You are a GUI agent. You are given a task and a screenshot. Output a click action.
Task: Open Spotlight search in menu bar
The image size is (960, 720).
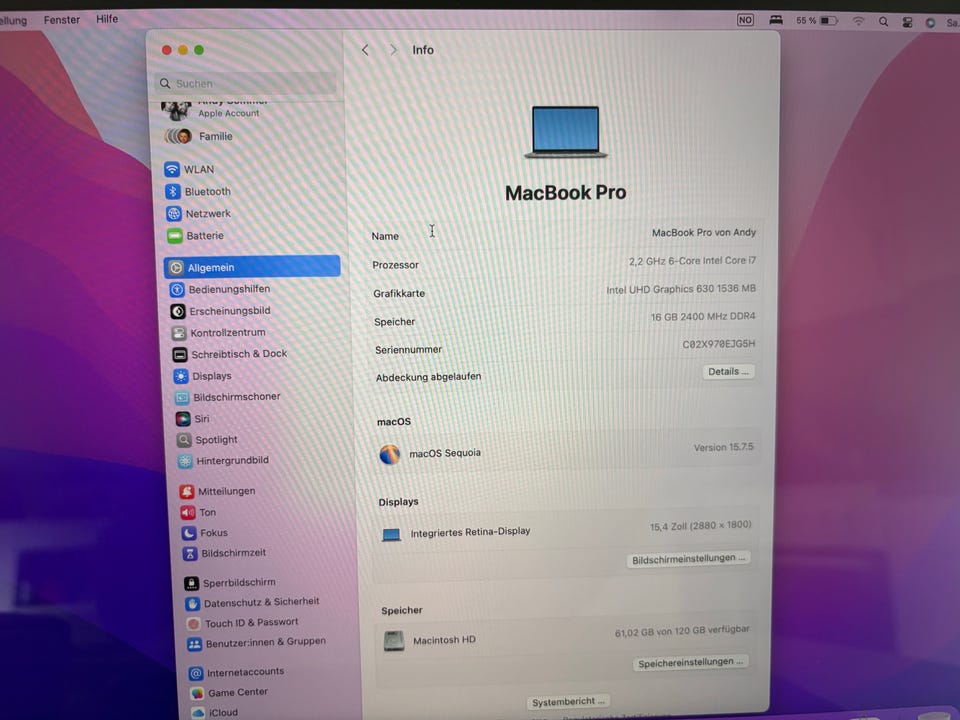pyautogui.click(x=883, y=21)
